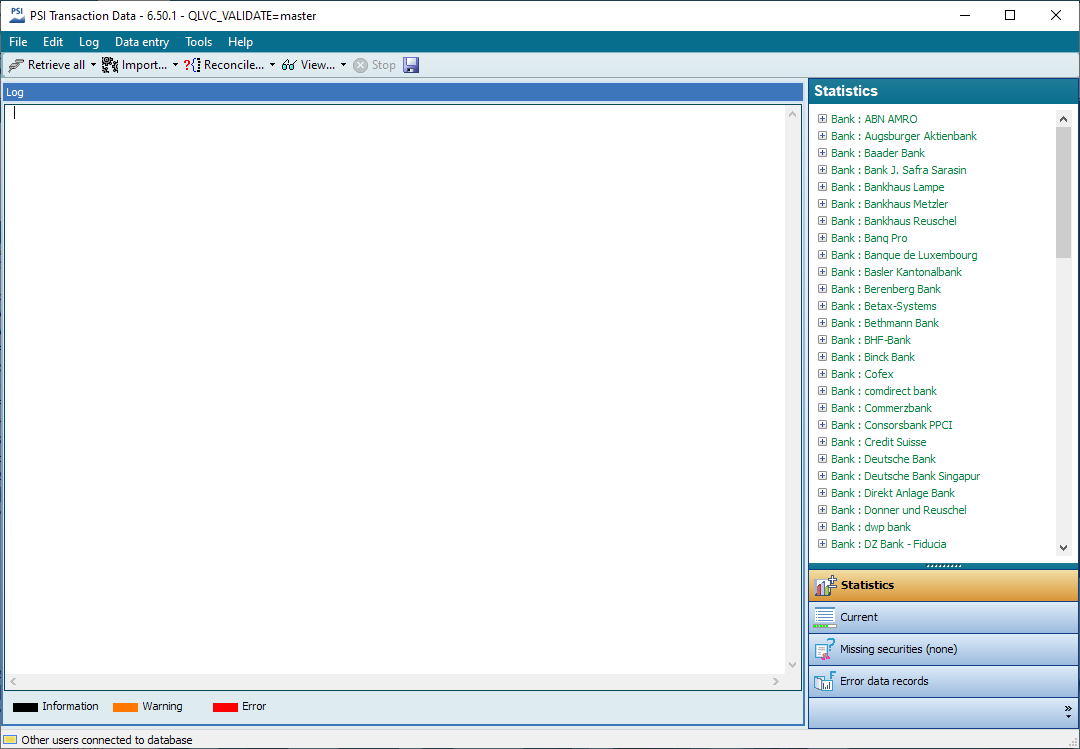Switch to the Current panel

pyautogui.click(x=858, y=617)
